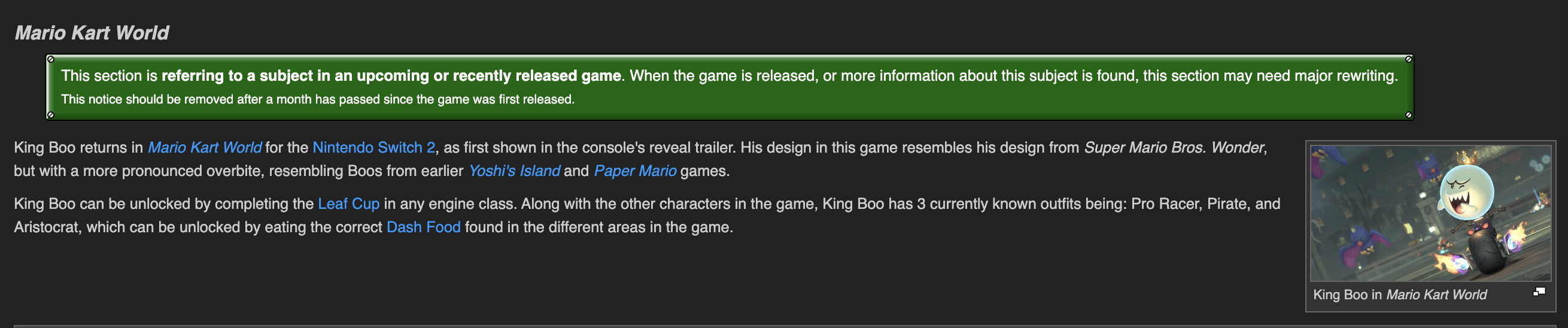Click the paragraph starting 'King Boo can be unlocked'
The height and width of the screenshot is (328, 1568).
647,215
